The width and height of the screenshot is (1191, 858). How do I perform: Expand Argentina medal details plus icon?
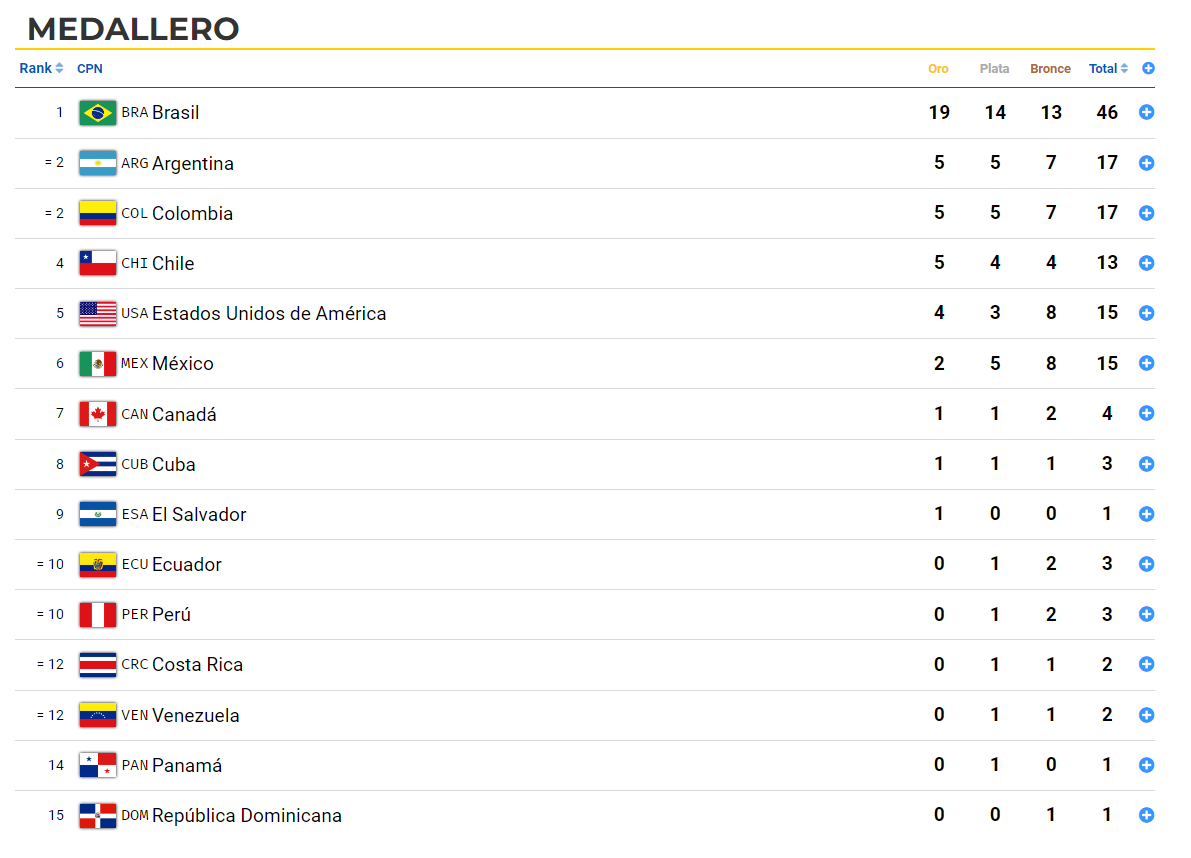pos(1146,162)
